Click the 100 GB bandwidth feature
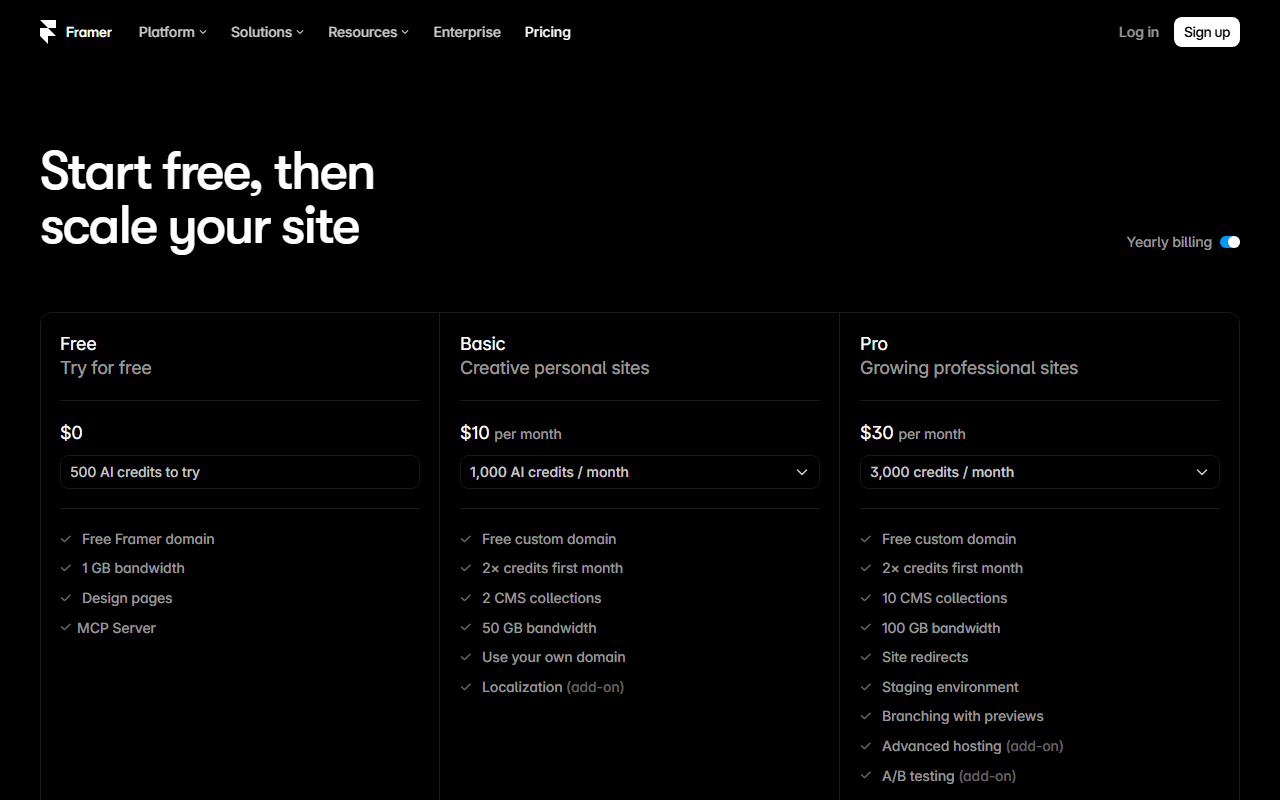1280x800 pixels. [941, 628]
